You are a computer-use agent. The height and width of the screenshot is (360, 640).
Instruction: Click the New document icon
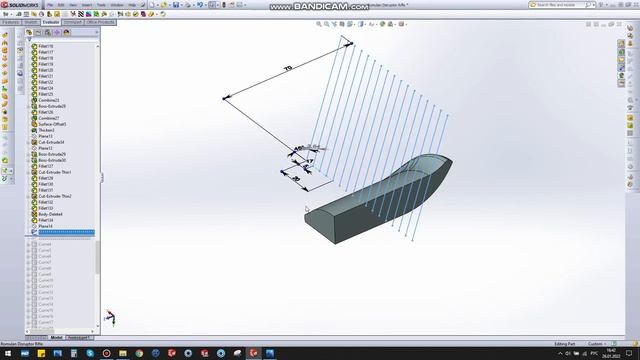tap(152, 5)
